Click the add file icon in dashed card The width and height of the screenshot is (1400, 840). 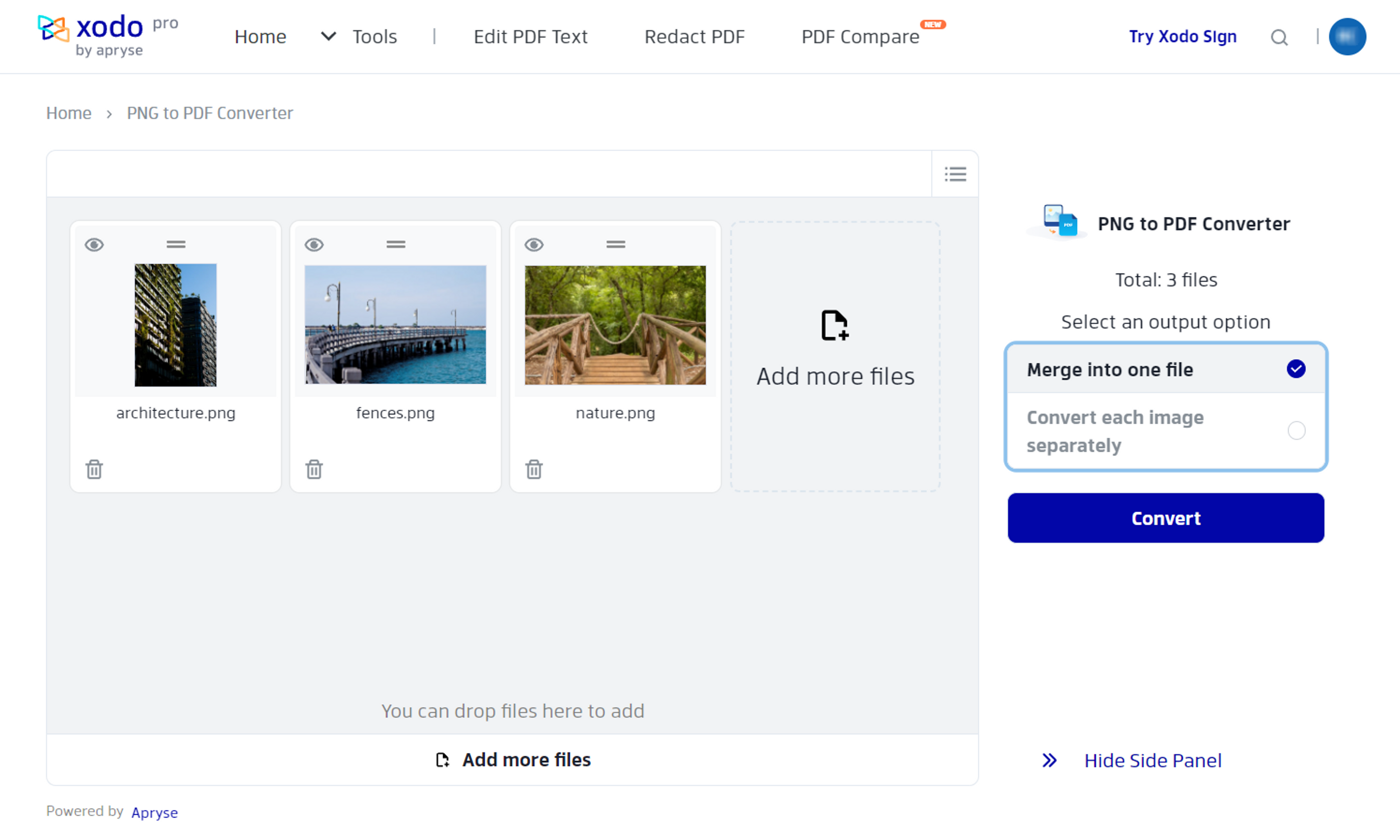pos(835,325)
